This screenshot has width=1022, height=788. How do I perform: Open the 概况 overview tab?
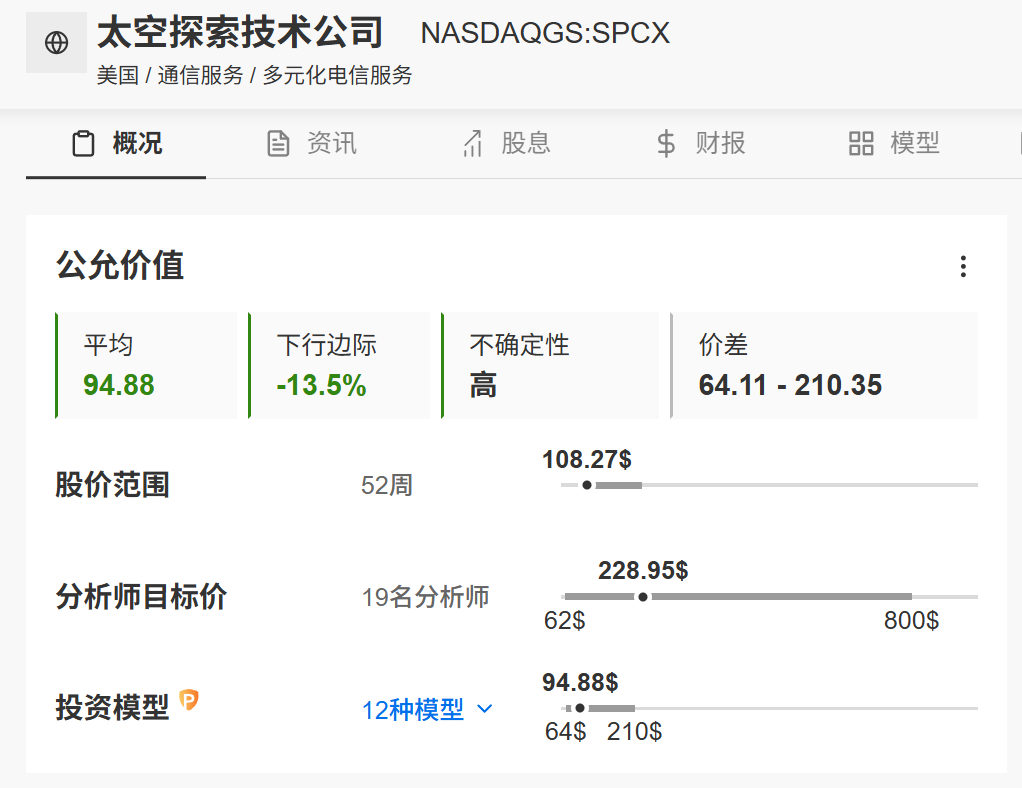pyautogui.click(x=116, y=143)
